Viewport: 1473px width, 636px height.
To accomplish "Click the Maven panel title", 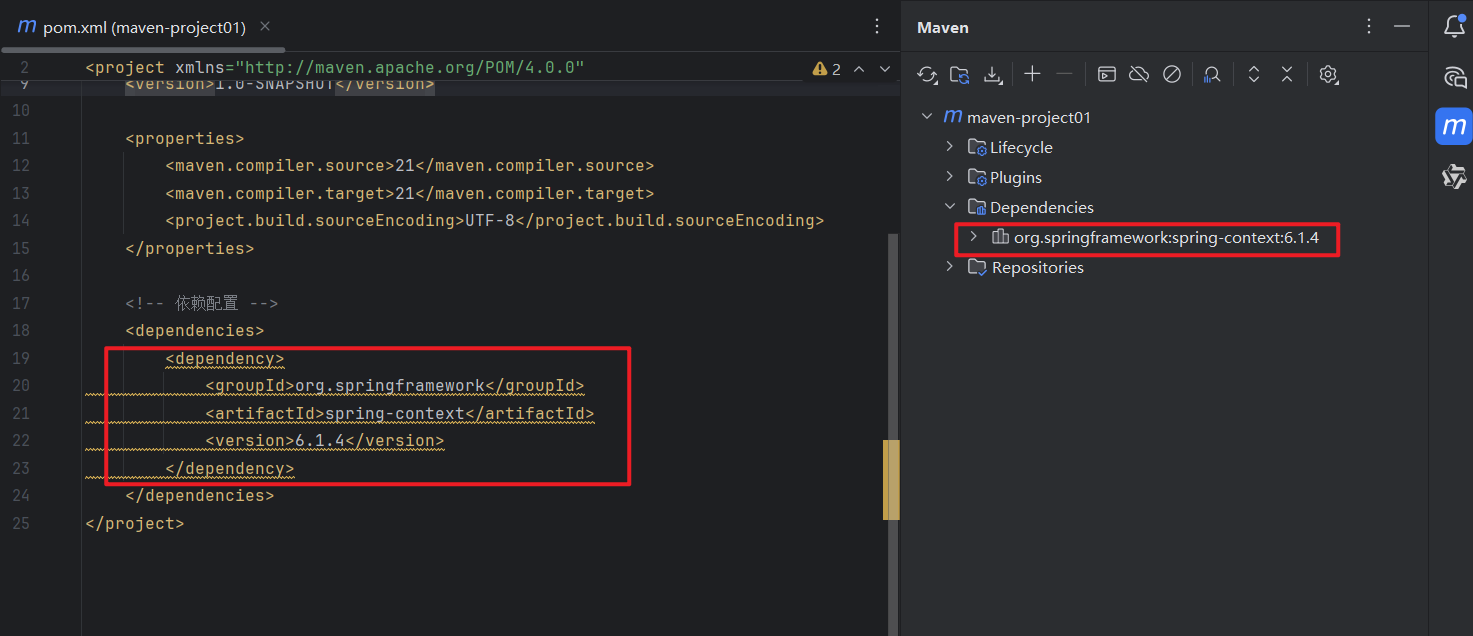I will coord(943,27).
